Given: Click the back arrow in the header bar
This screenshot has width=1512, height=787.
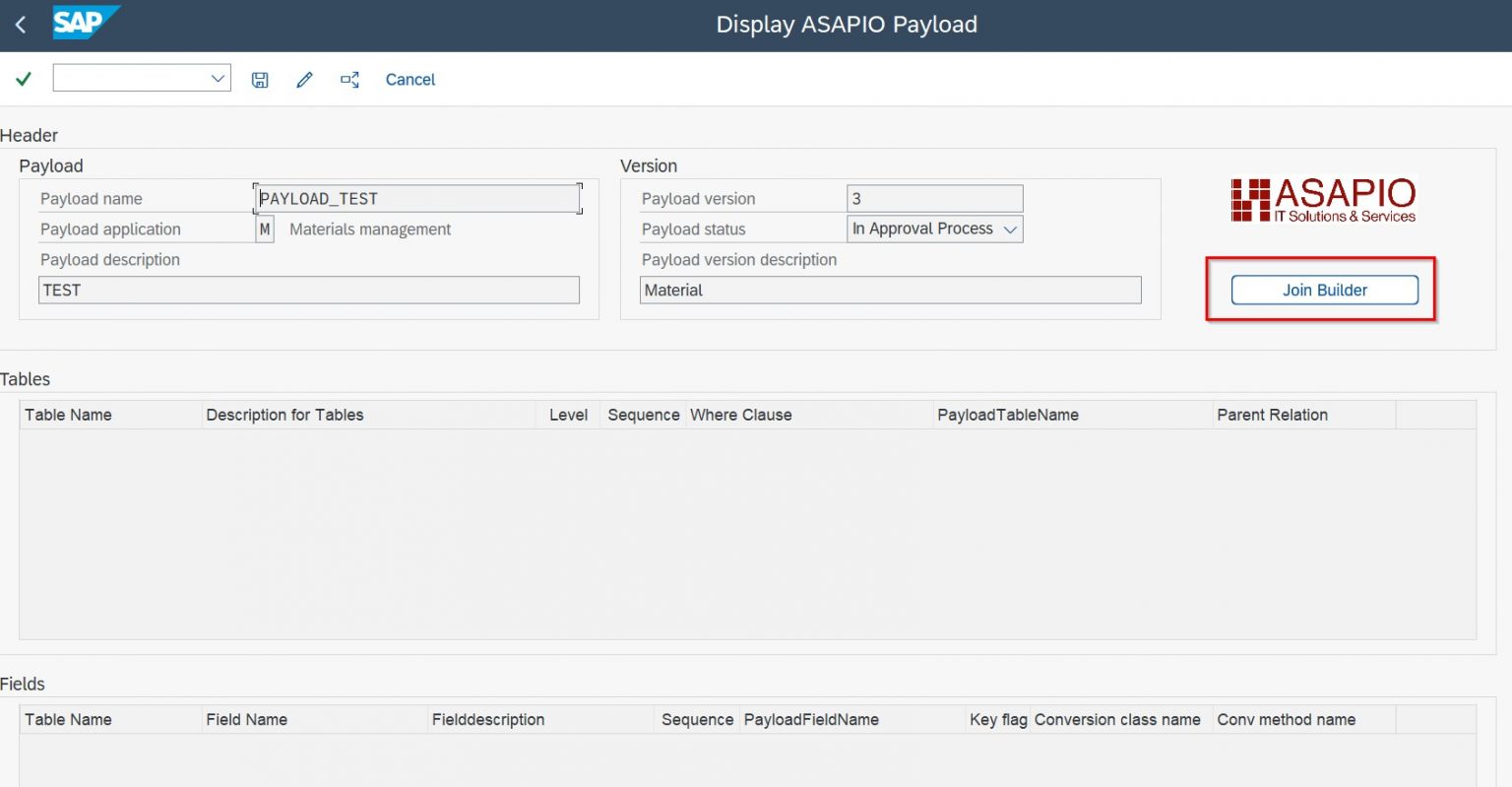Looking at the screenshot, I should pyautogui.click(x=20, y=24).
